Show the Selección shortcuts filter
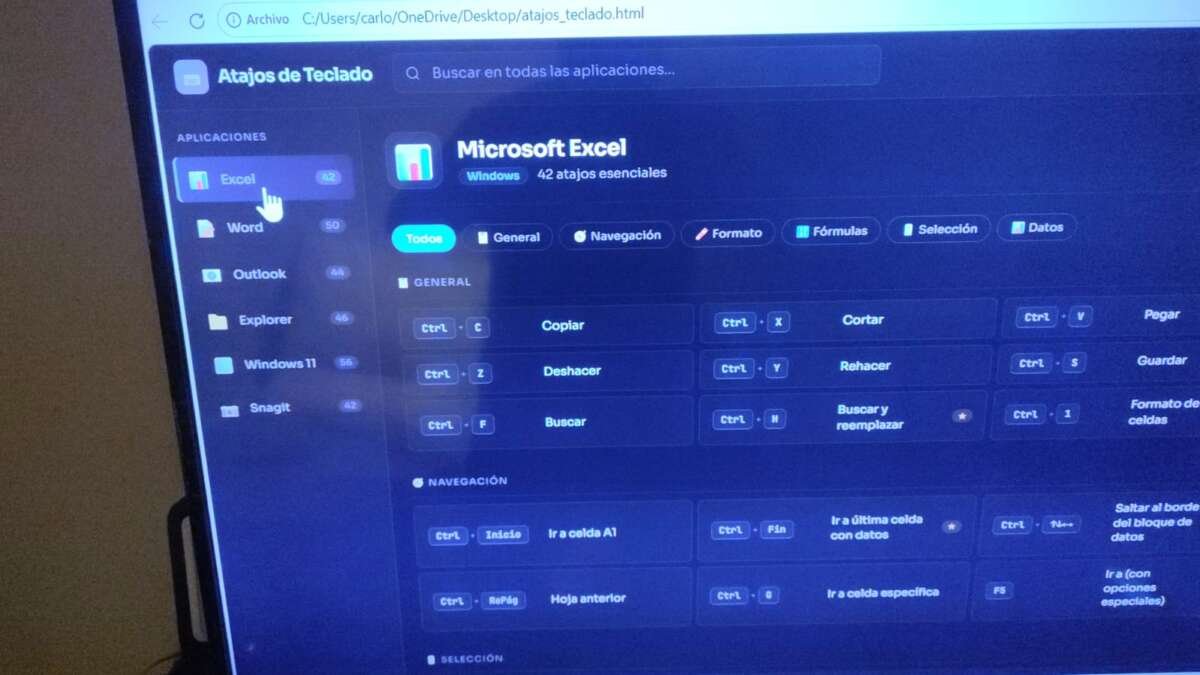 (938, 229)
